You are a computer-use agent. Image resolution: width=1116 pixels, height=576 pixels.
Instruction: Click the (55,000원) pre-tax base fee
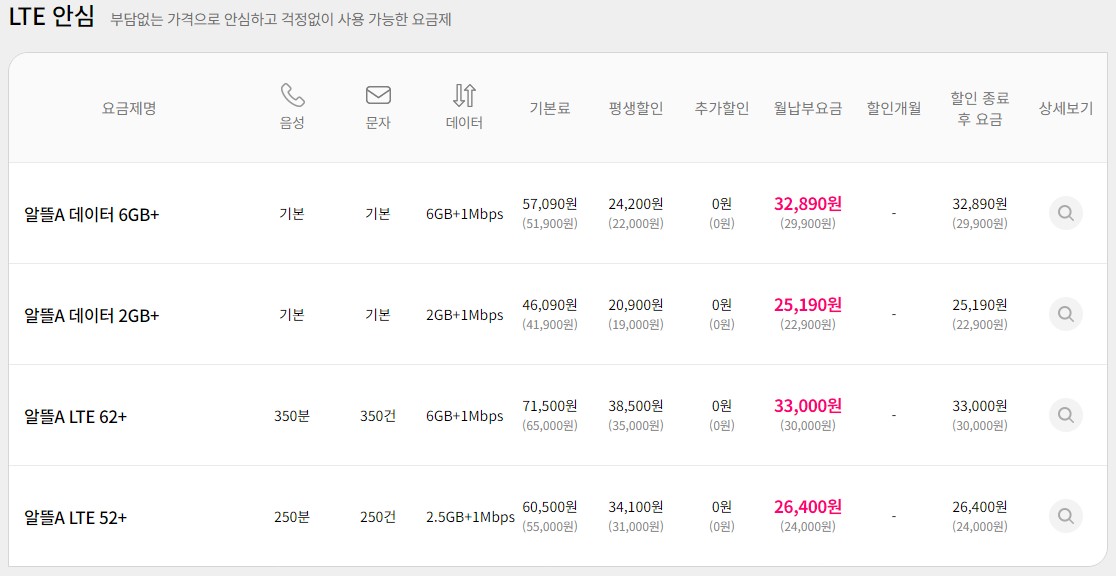(549, 527)
